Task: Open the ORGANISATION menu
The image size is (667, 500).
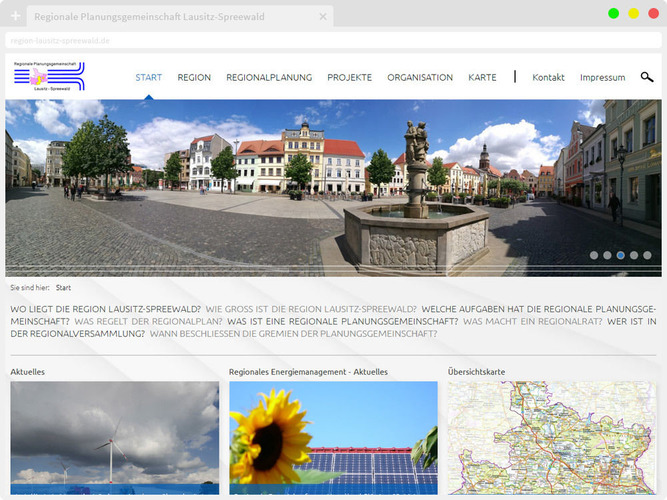Action: tap(420, 77)
